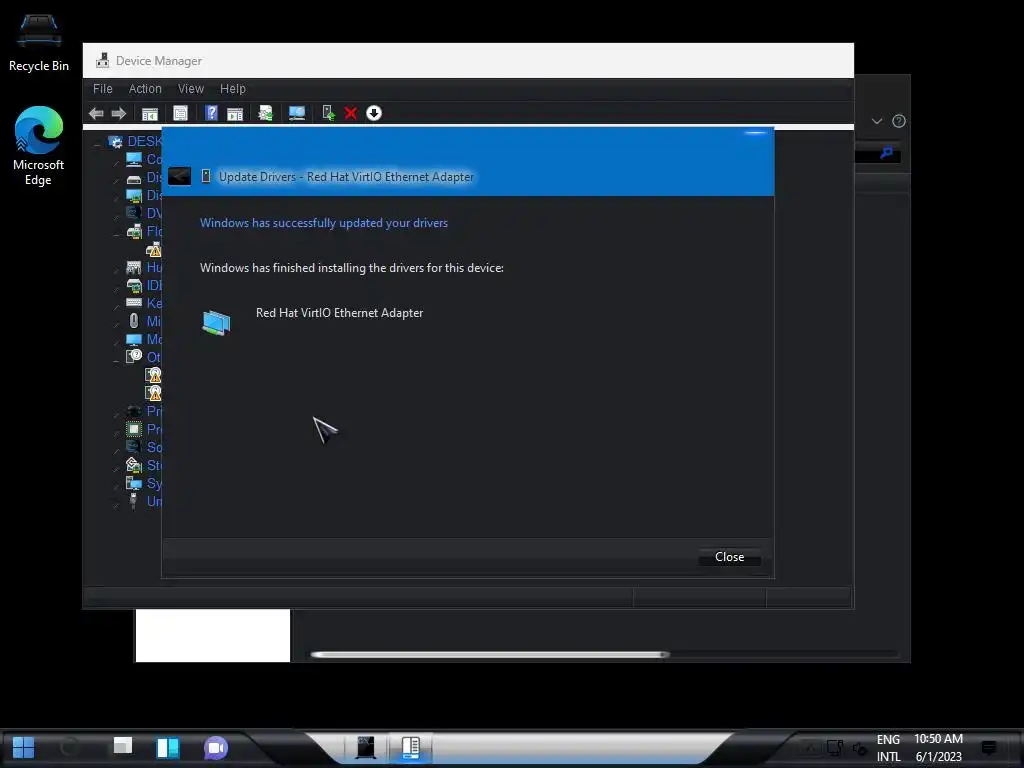Open the Recycle Bin desktop icon
1024x768 pixels.
39,42
